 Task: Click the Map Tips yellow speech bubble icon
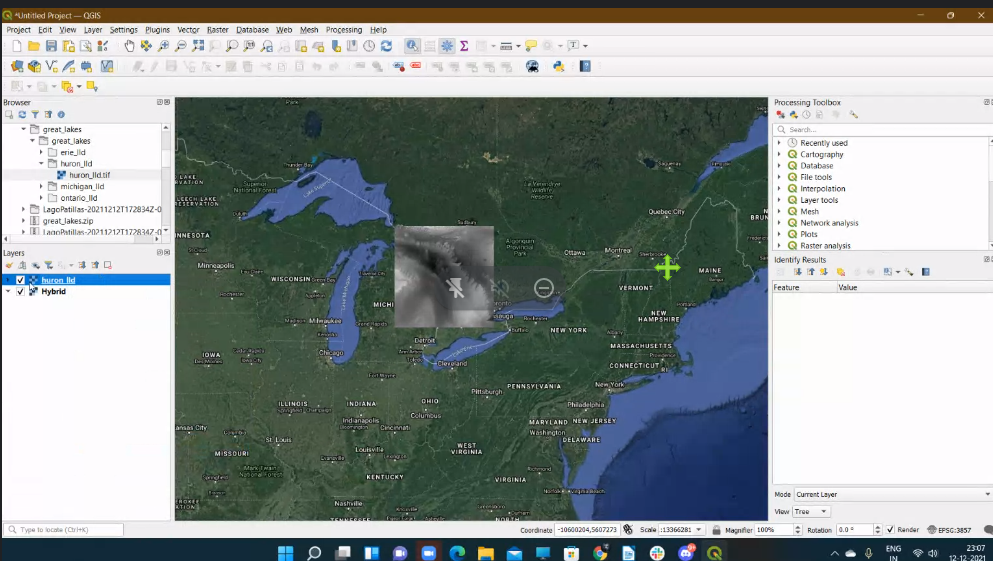[531, 46]
